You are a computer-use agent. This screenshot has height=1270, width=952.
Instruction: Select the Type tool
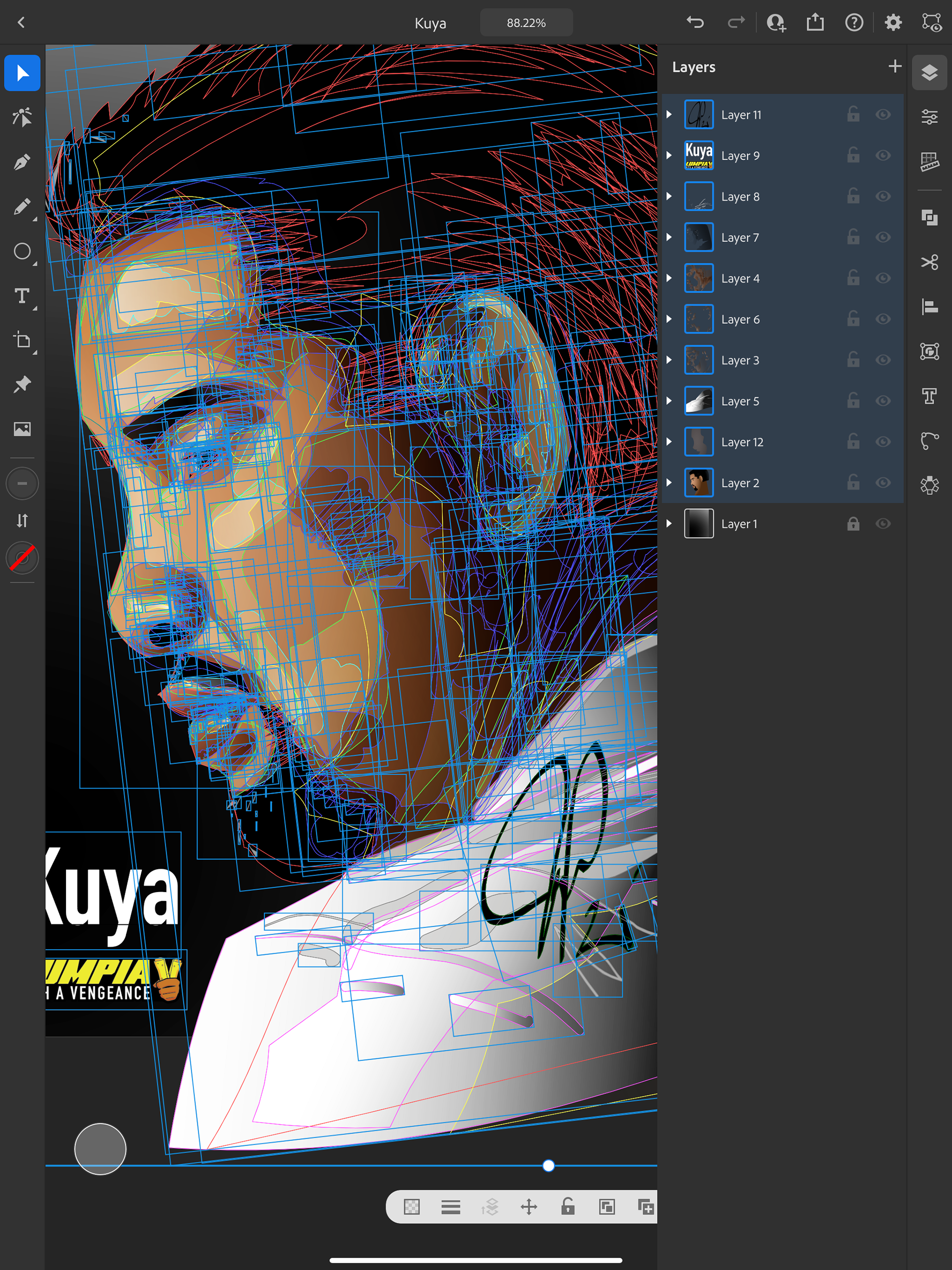(x=22, y=296)
